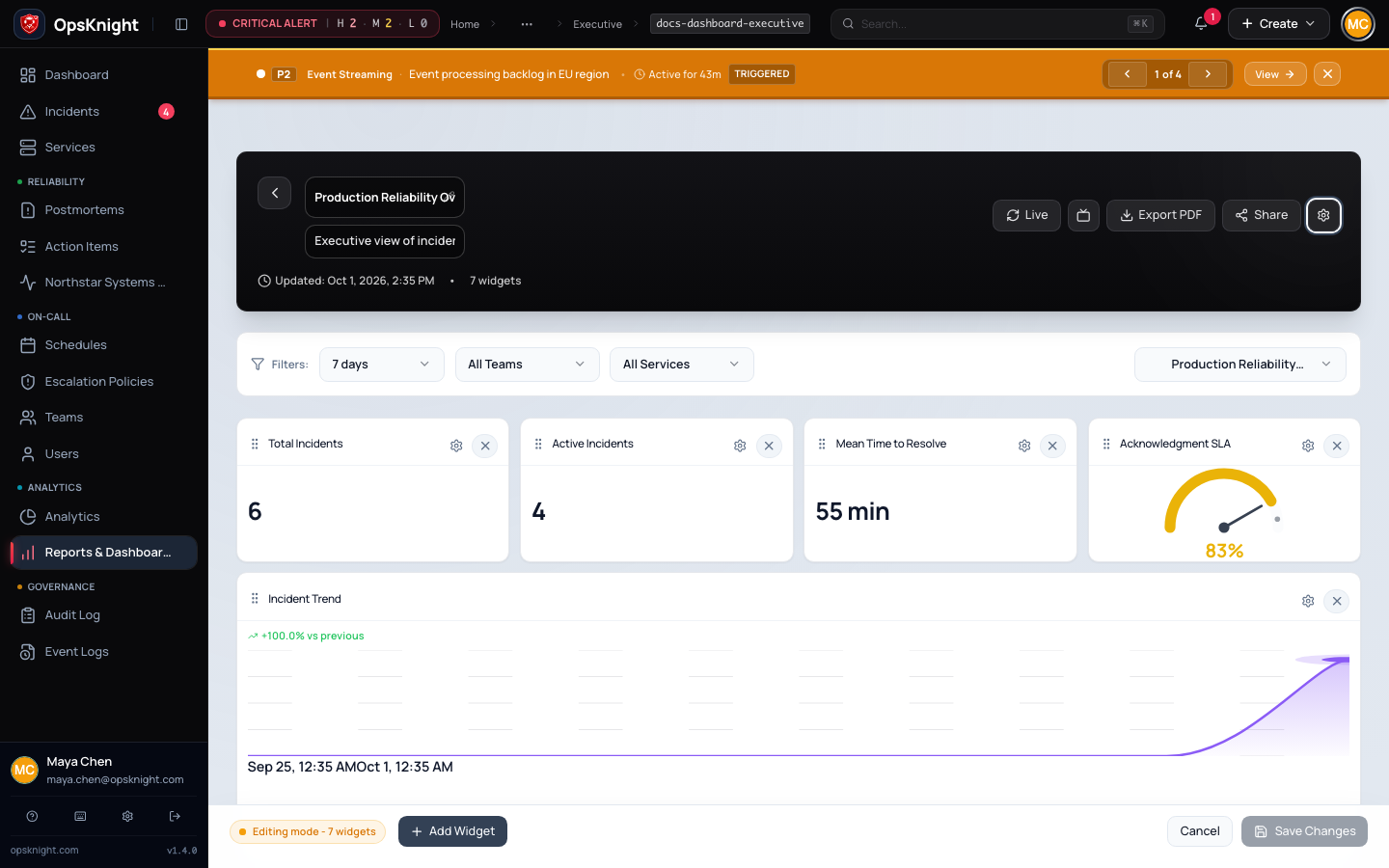1389x868 pixels.
Task: Remove the Incident Trend widget
Action: (x=1337, y=601)
